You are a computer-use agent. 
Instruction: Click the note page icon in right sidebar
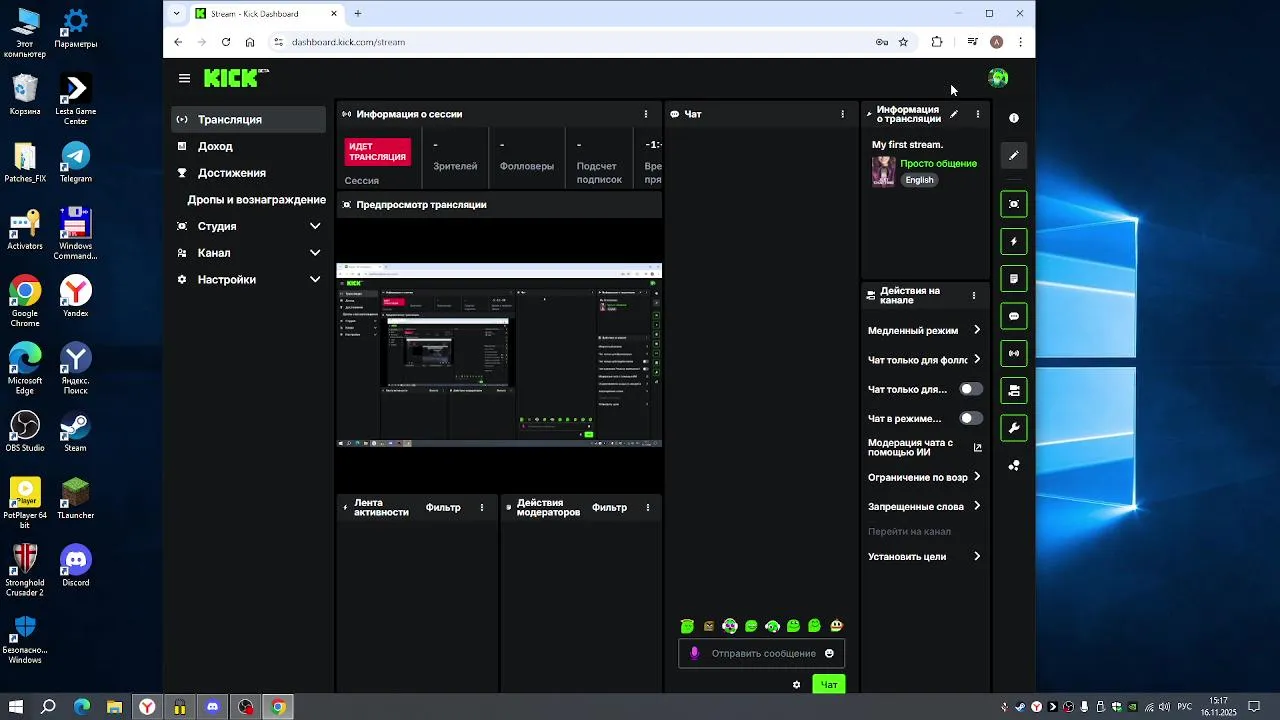(x=1014, y=279)
